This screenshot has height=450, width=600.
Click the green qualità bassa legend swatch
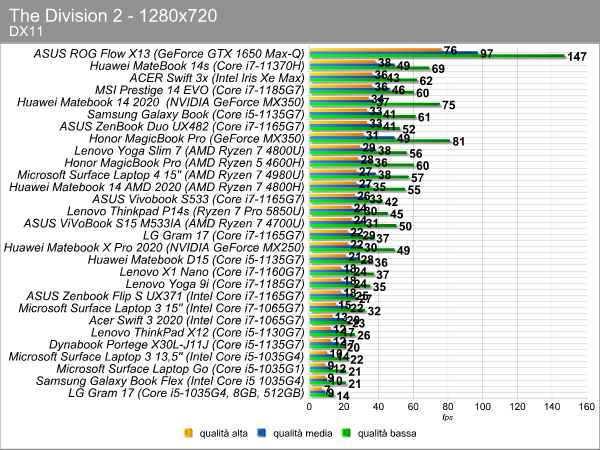click(x=346, y=433)
